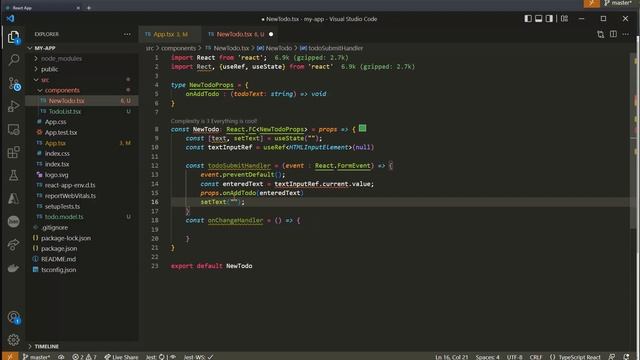
Task: Toggle secondary side bar visibility
Action: click(x=549, y=19)
